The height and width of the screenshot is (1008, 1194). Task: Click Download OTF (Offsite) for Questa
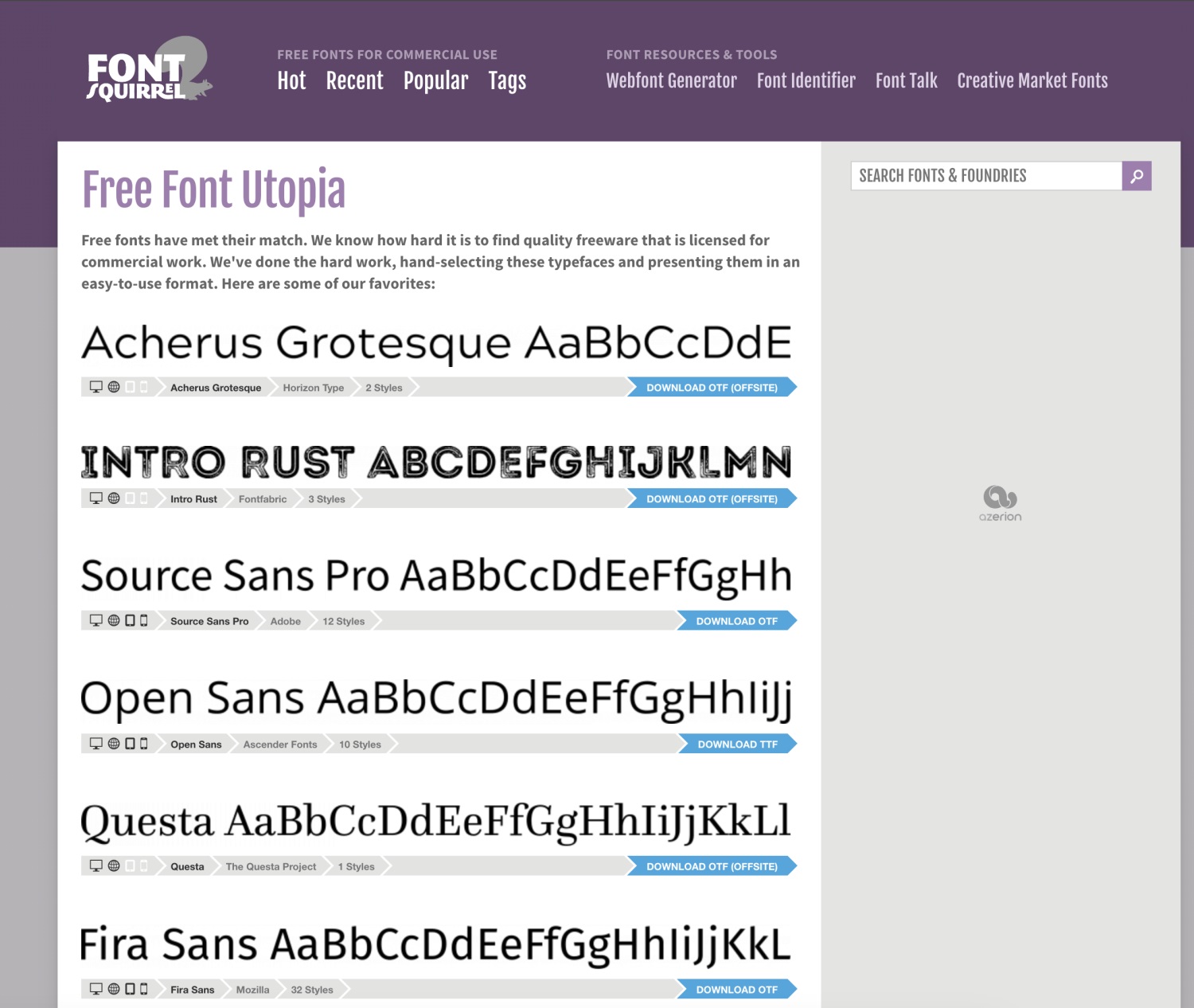(712, 866)
